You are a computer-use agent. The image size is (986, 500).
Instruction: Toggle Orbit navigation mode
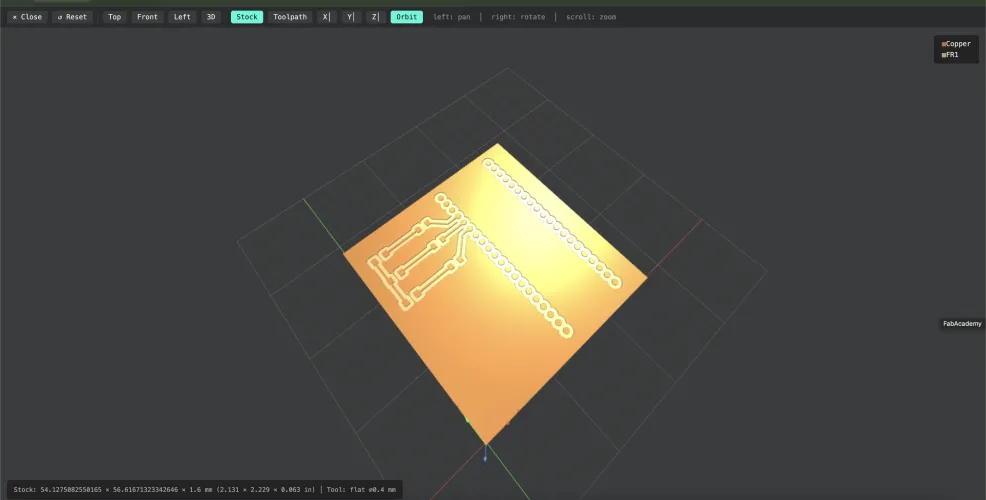point(406,17)
